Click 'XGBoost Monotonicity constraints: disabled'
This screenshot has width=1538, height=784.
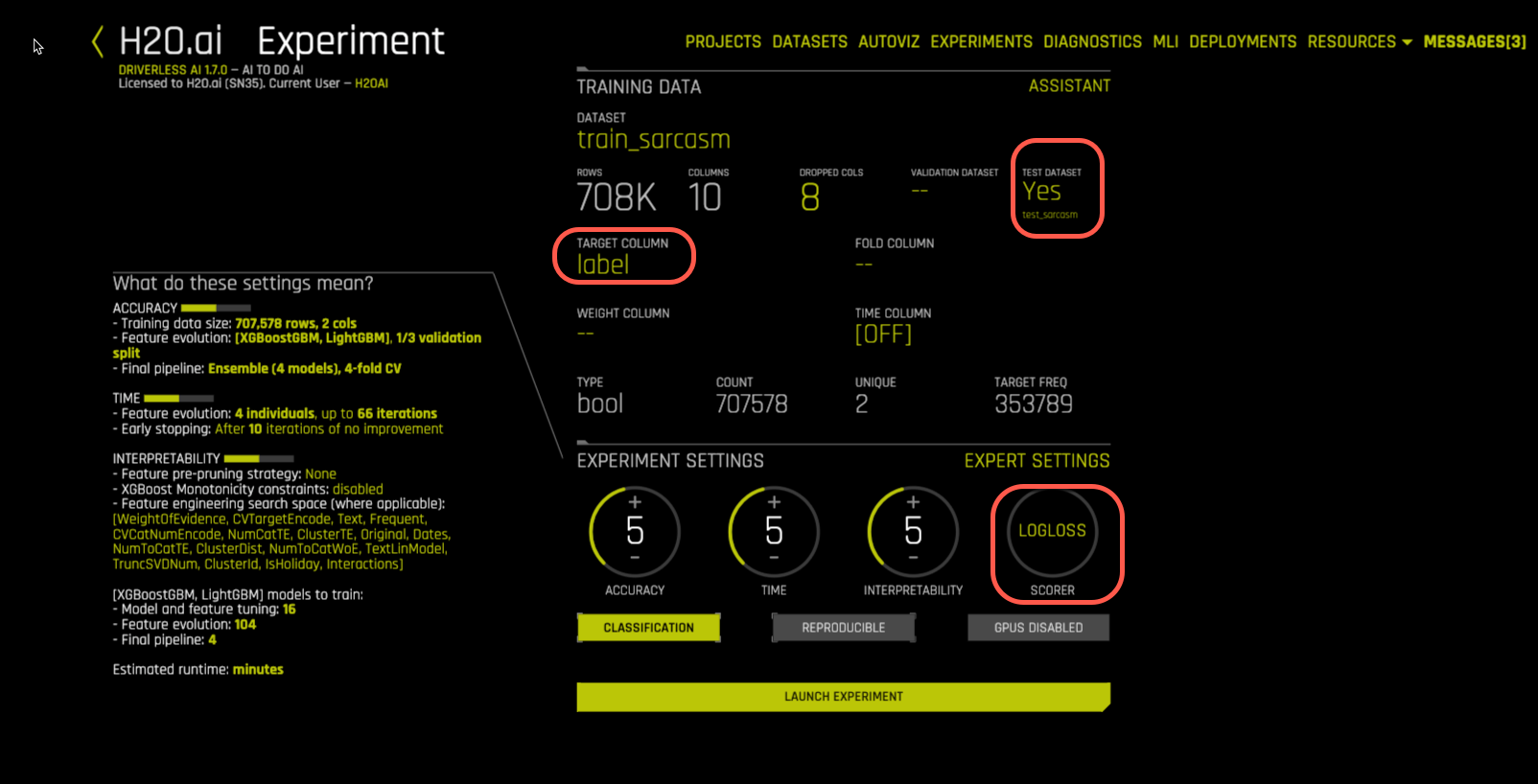tap(248, 490)
